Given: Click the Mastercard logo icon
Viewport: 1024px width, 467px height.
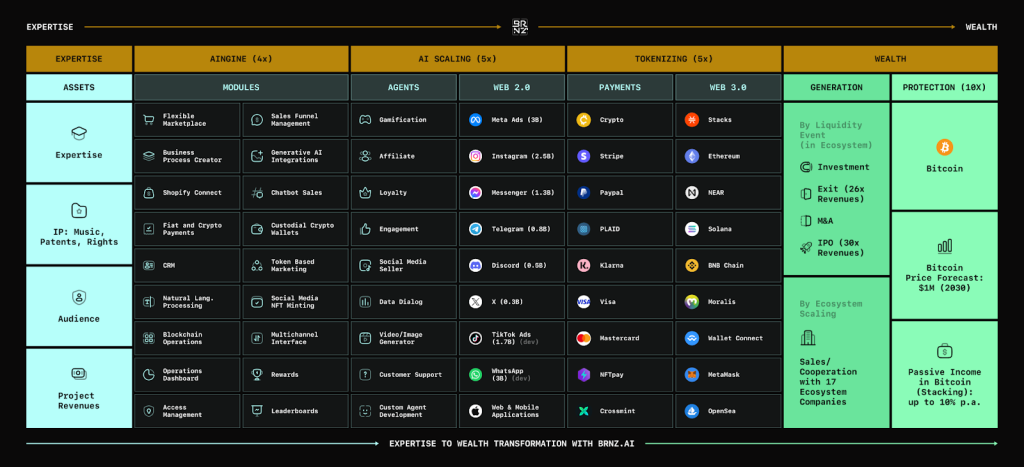Looking at the screenshot, I should coord(584,338).
